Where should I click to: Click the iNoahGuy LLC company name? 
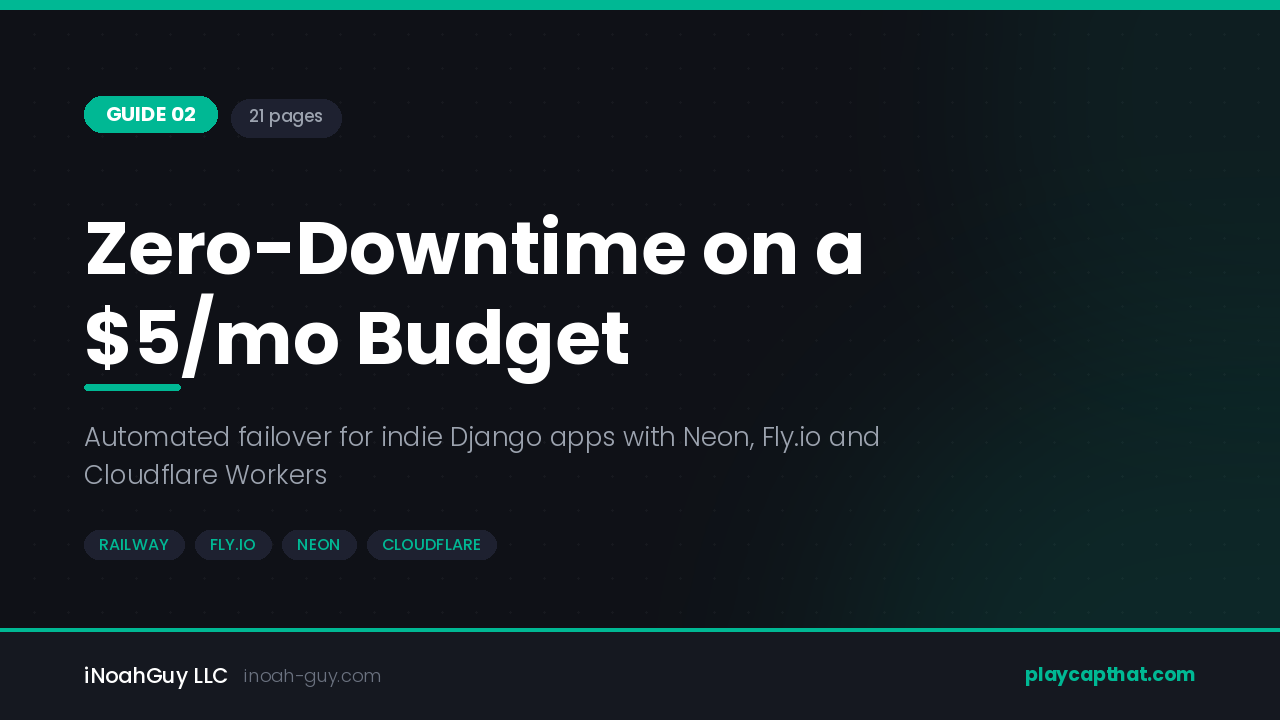pos(156,676)
